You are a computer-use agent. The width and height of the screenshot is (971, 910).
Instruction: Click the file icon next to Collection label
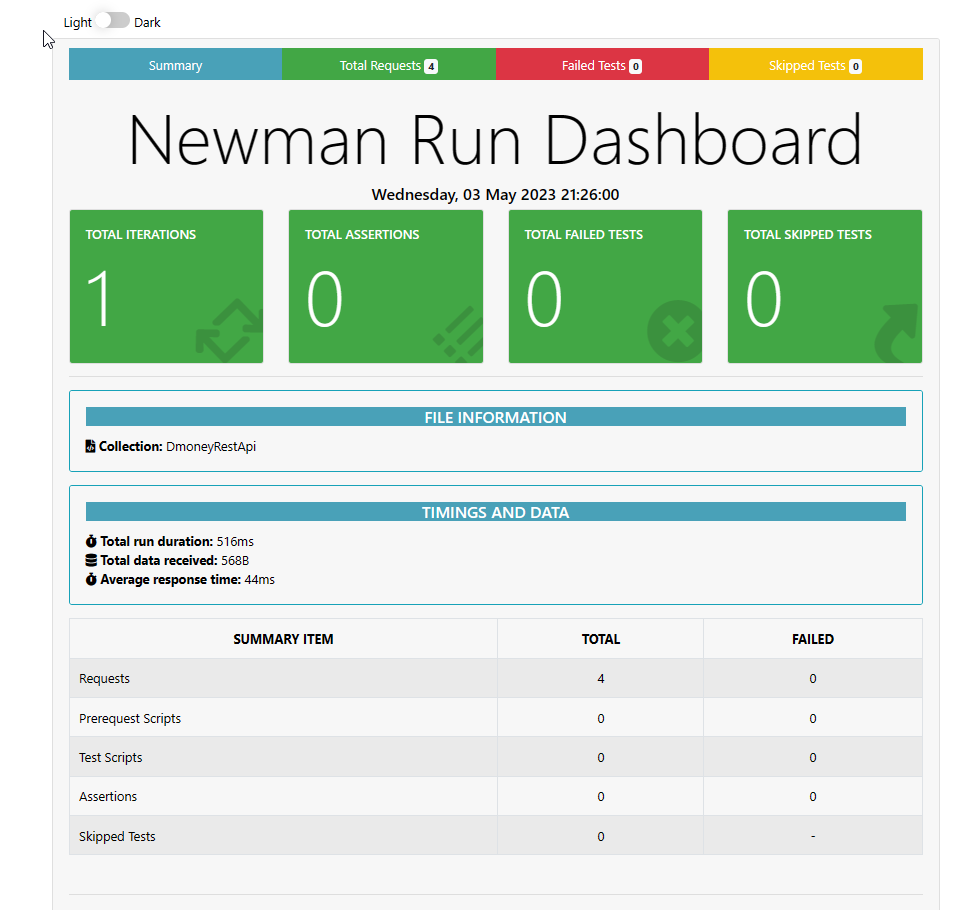tap(89, 446)
